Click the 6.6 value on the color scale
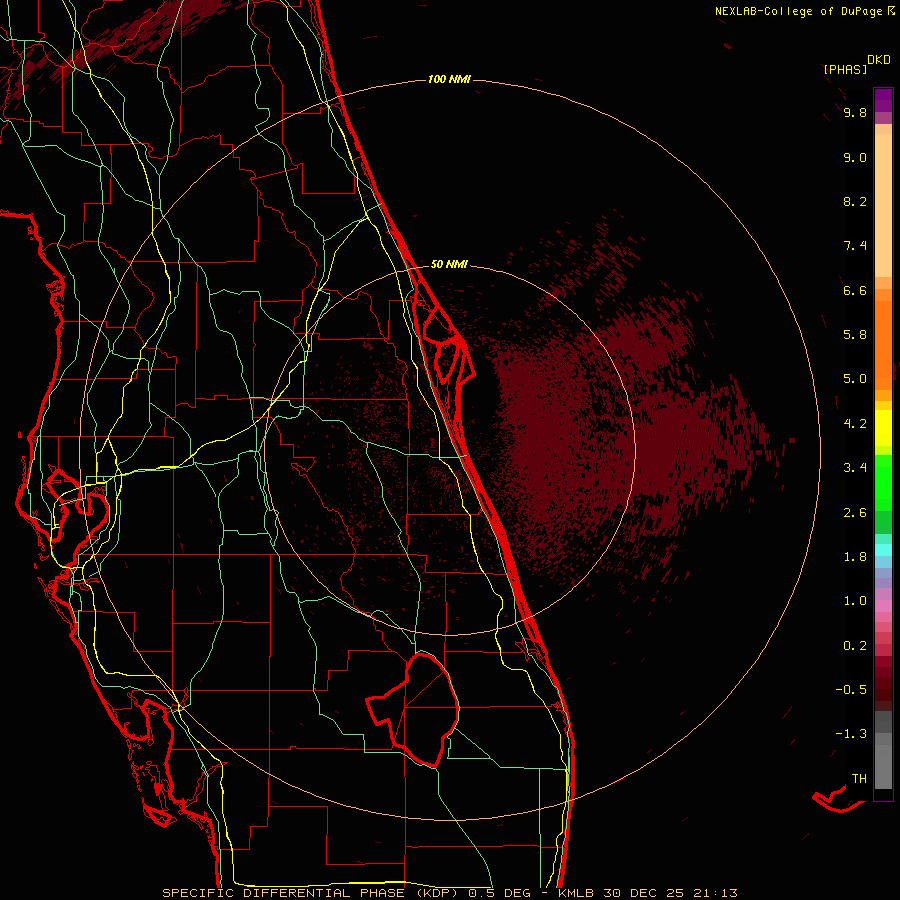The width and height of the screenshot is (900, 900). pyautogui.click(x=855, y=290)
